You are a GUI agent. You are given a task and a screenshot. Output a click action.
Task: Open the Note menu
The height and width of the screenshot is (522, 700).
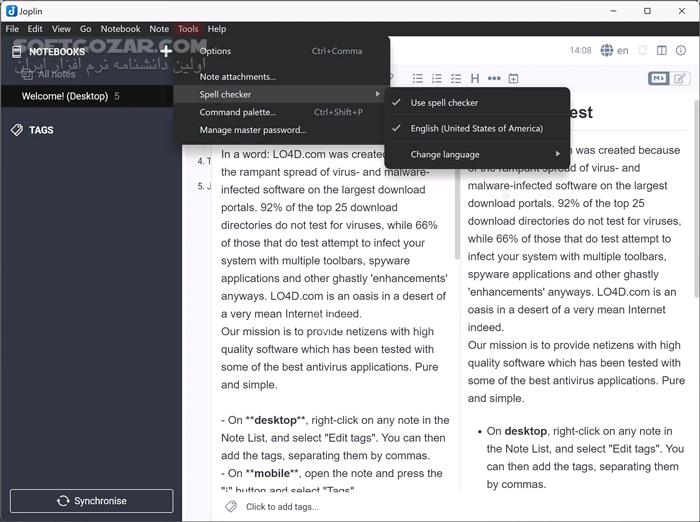click(x=159, y=29)
